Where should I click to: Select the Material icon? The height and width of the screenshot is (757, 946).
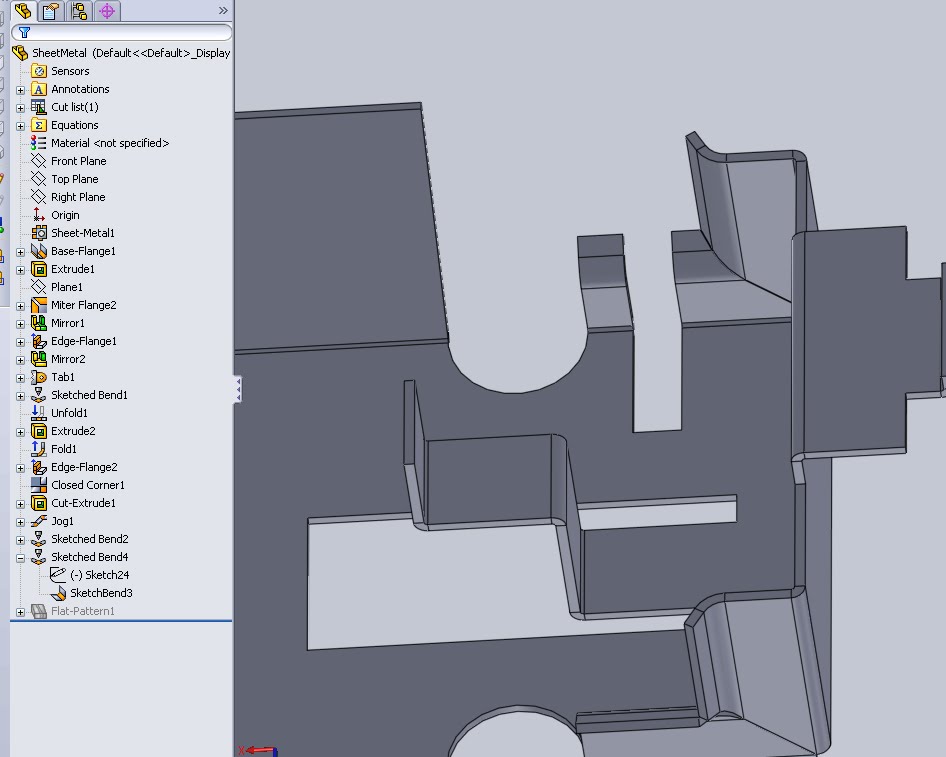click(x=39, y=143)
